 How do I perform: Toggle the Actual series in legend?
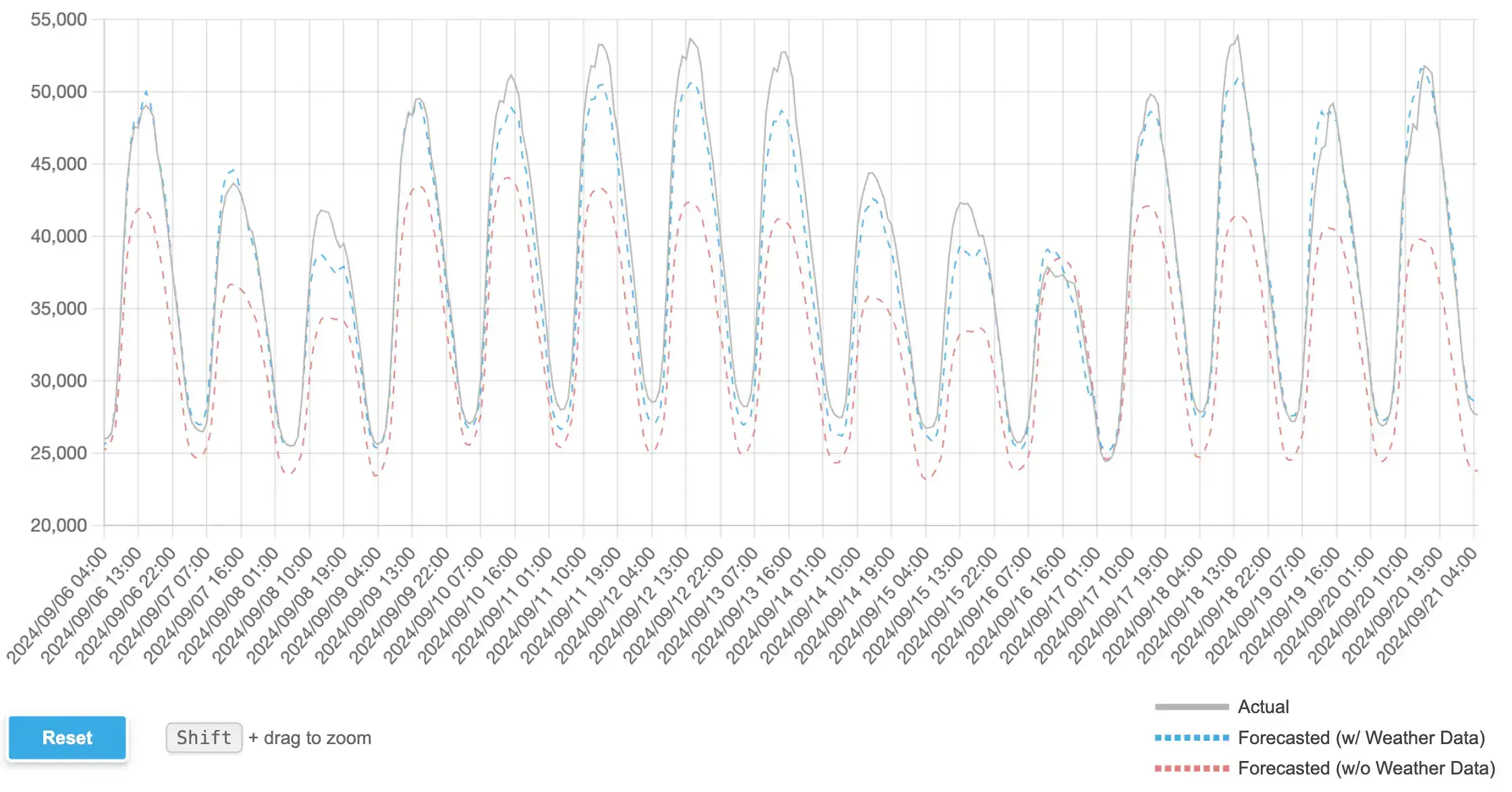[x=1263, y=706]
